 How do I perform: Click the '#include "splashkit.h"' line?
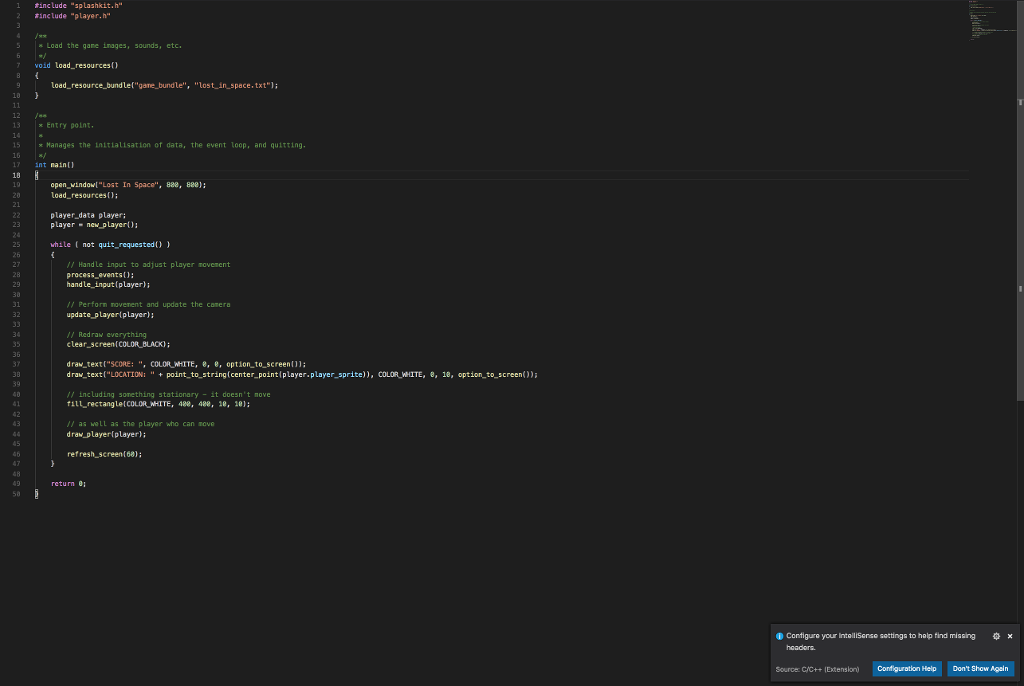point(78,5)
